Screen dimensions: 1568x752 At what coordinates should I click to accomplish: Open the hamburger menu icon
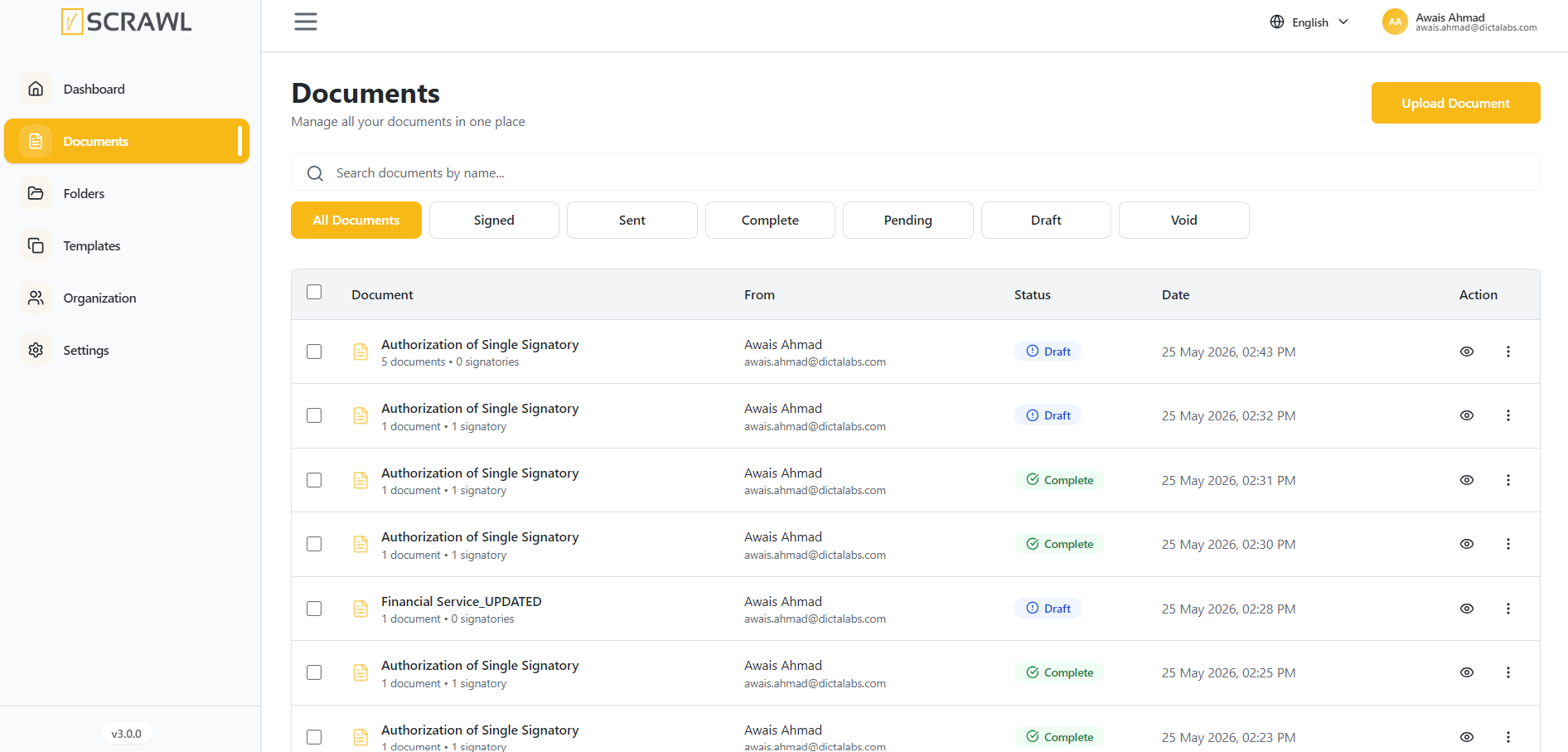click(306, 22)
